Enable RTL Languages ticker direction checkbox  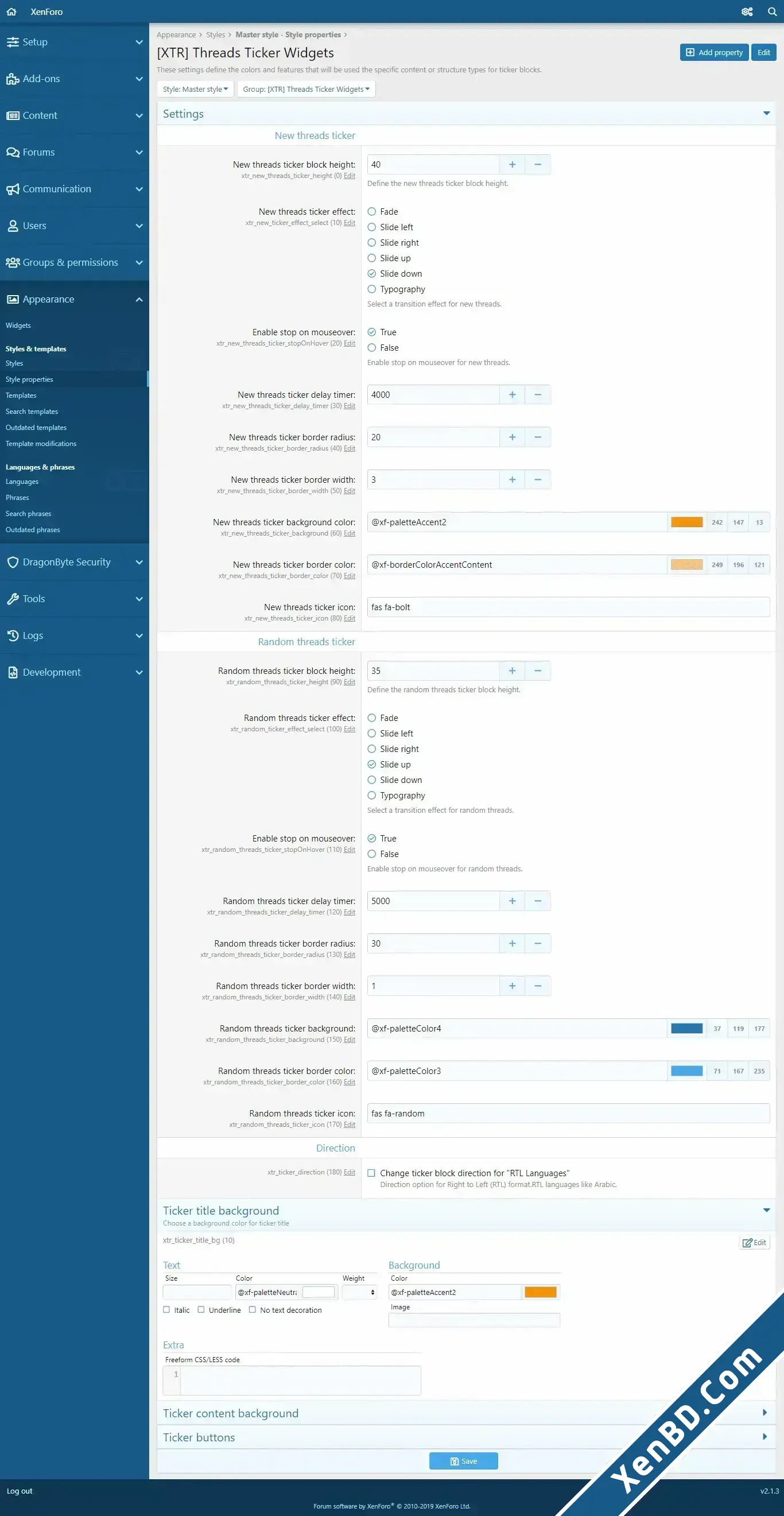[371, 1173]
